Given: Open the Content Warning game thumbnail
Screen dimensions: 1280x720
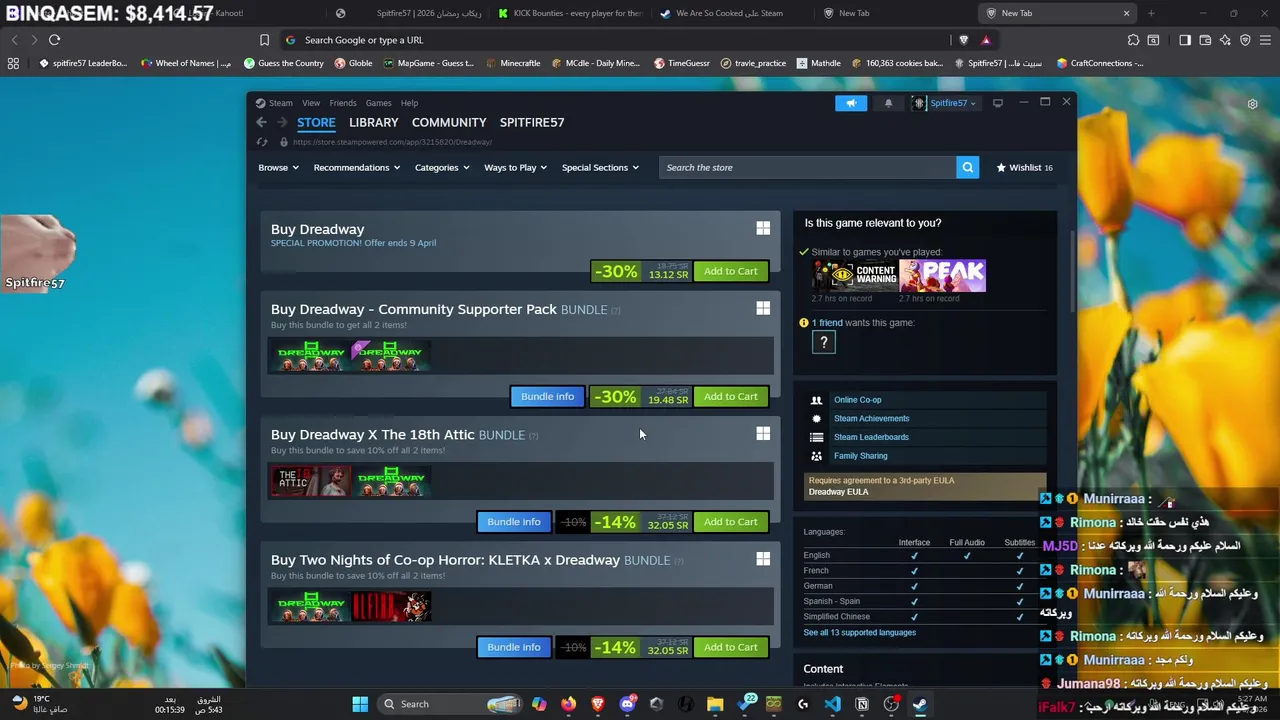Looking at the screenshot, I should (x=855, y=275).
